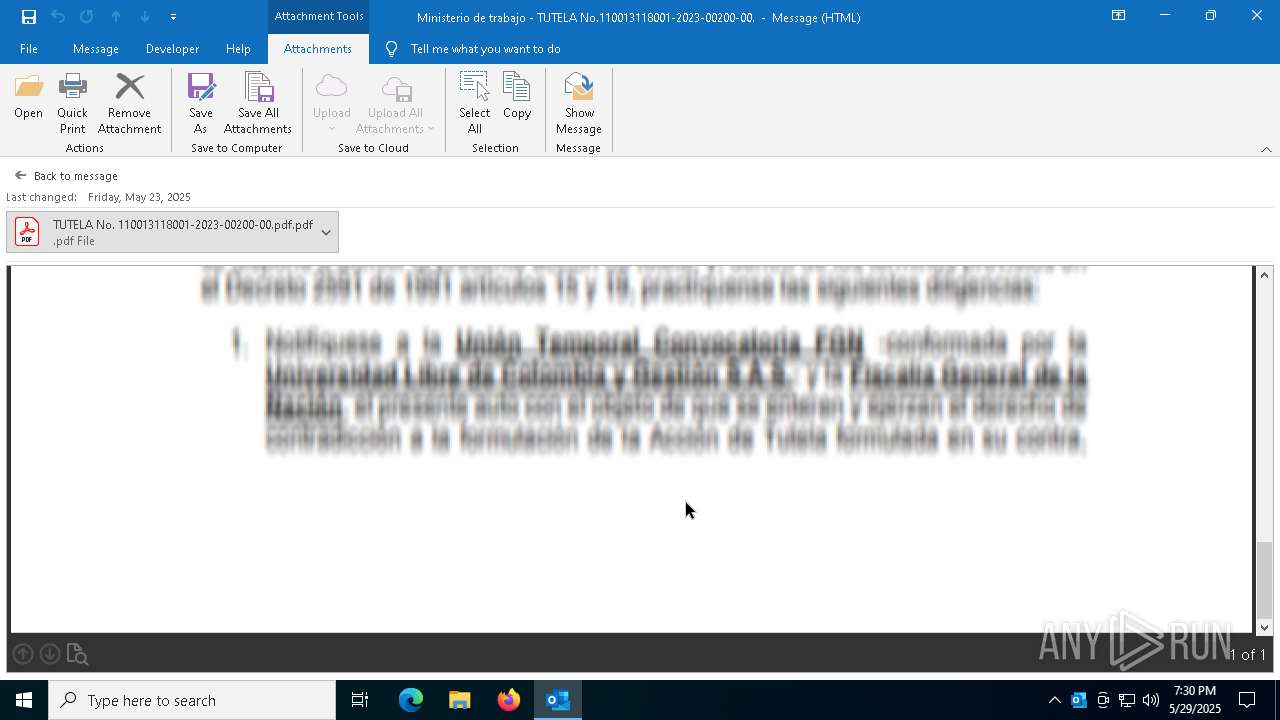Go back with Back to message link
This screenshot has width=1280, height=720.
[66, 176]
